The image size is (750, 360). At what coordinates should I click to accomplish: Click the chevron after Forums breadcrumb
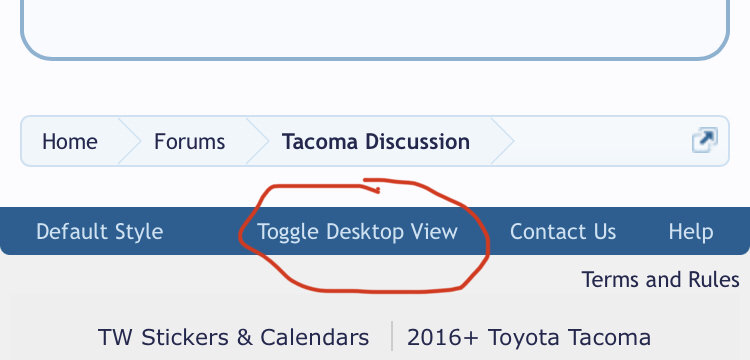[258, 141]
